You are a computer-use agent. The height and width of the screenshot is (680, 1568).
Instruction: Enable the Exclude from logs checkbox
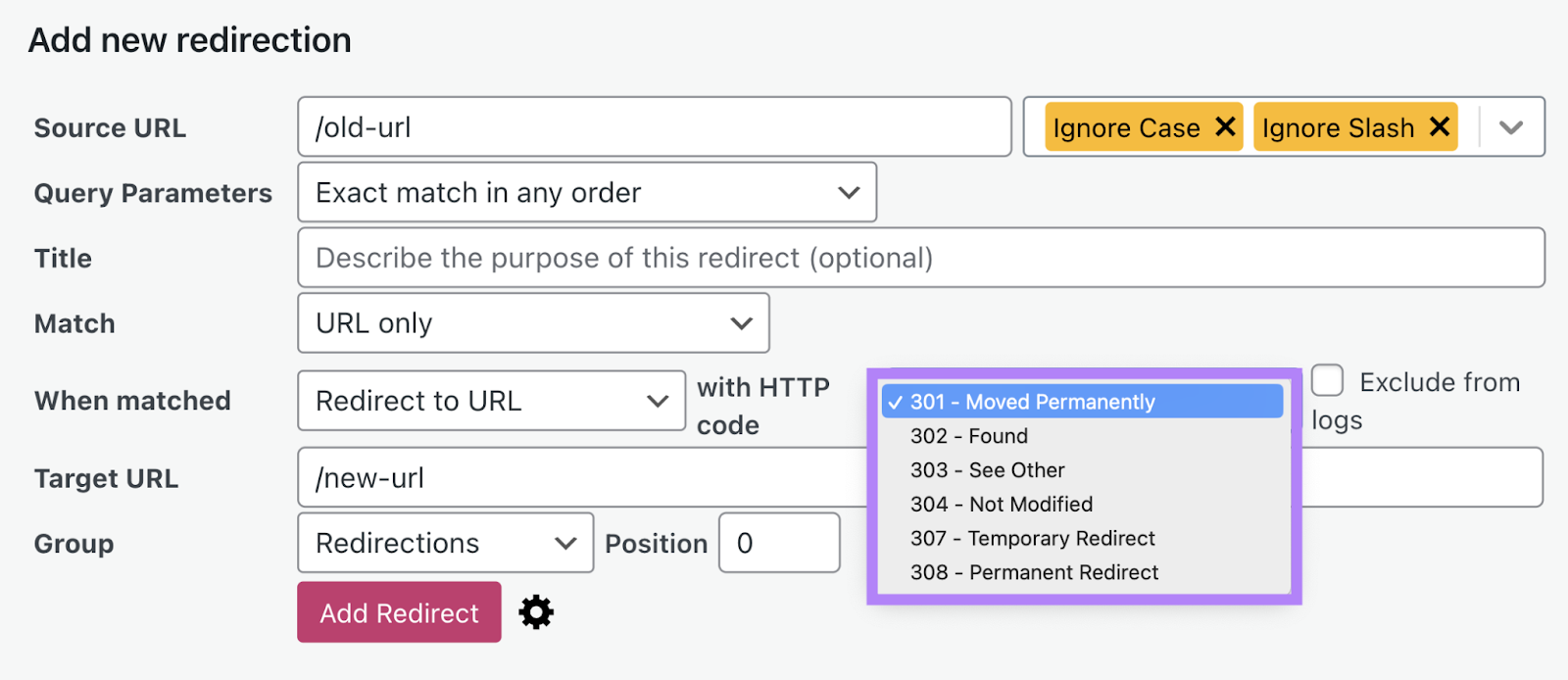(1327, 380)
